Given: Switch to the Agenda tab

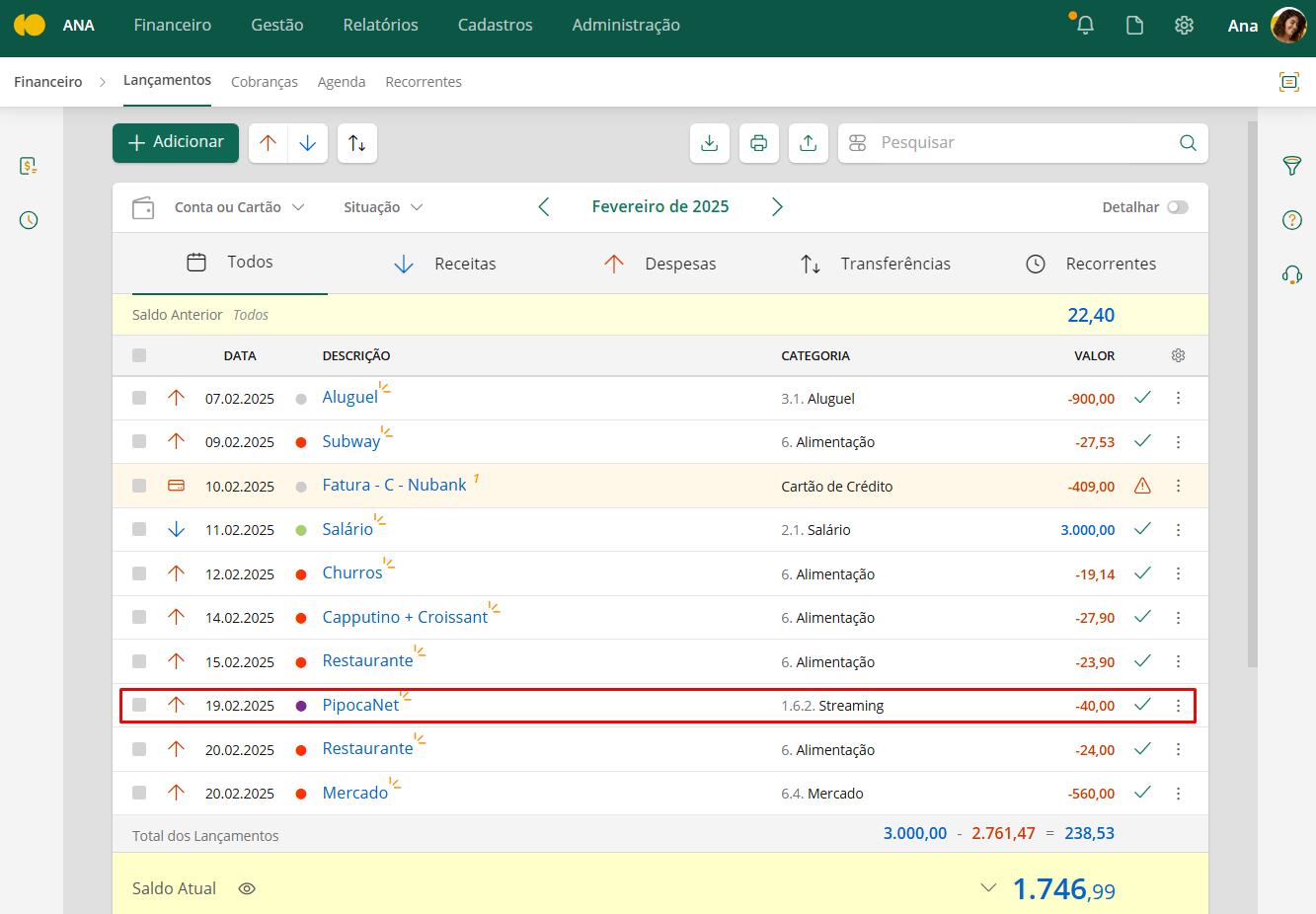Looking at the screenshot, I should coord(342,82).
